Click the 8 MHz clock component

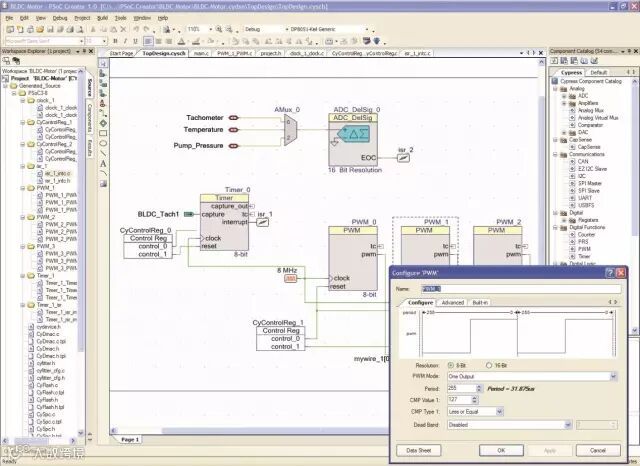tap(291, 279)
